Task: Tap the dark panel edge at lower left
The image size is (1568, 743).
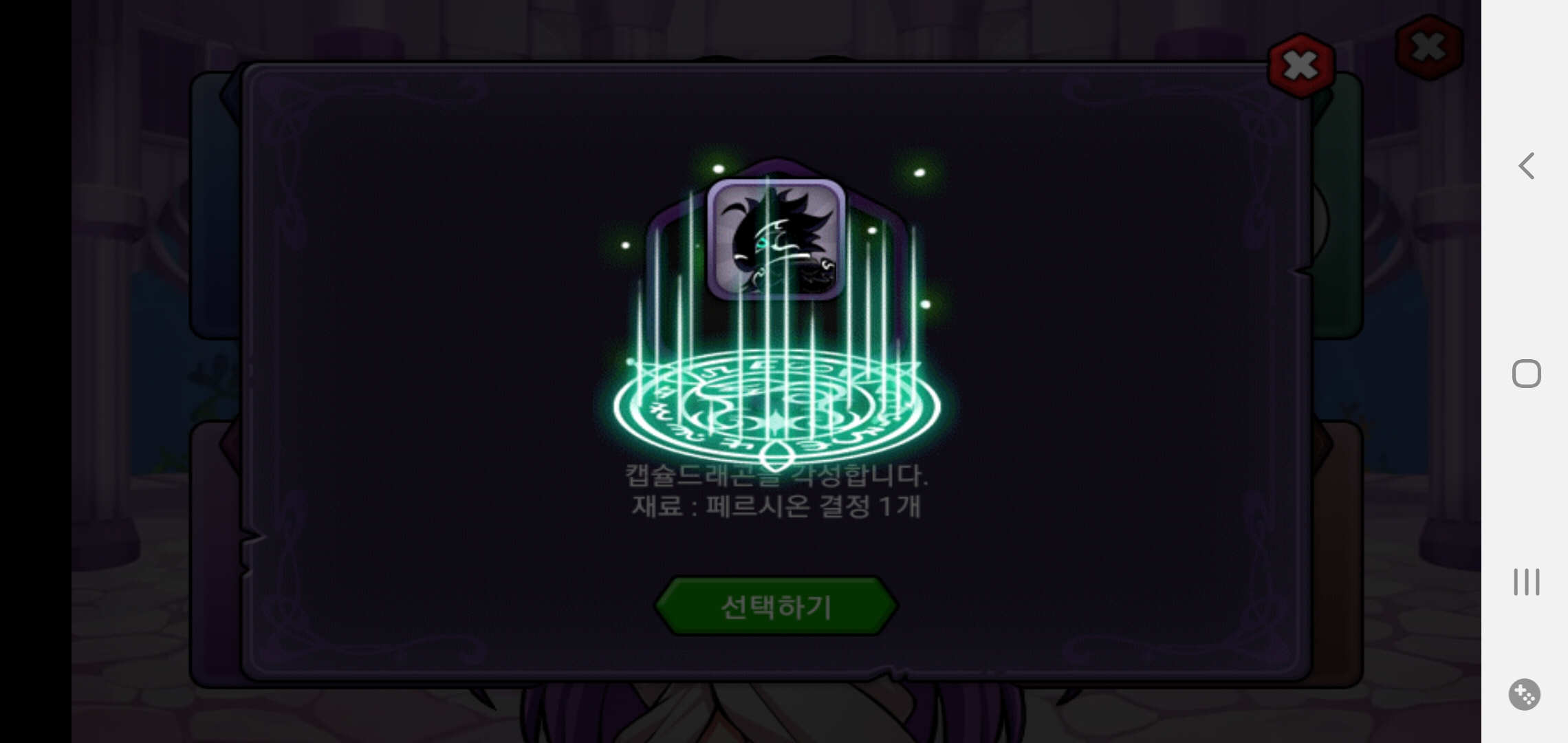Action: [x=215, y=554]
